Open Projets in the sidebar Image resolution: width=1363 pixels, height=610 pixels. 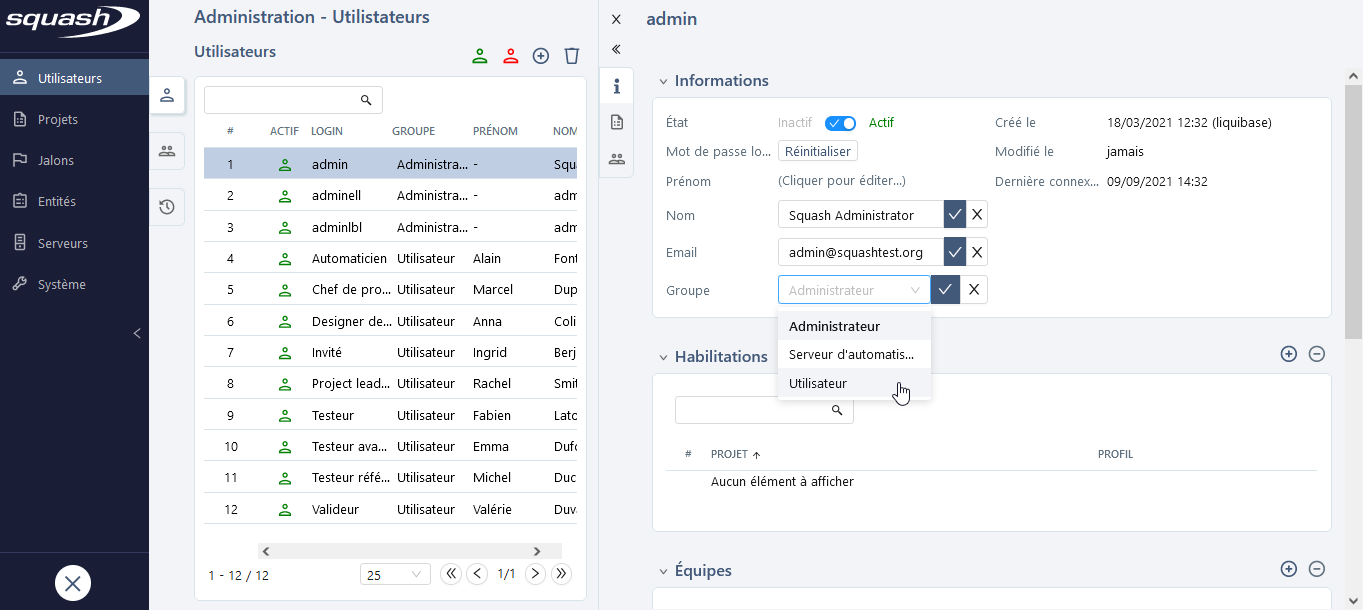pyautogui.click(x=58, y=119)
